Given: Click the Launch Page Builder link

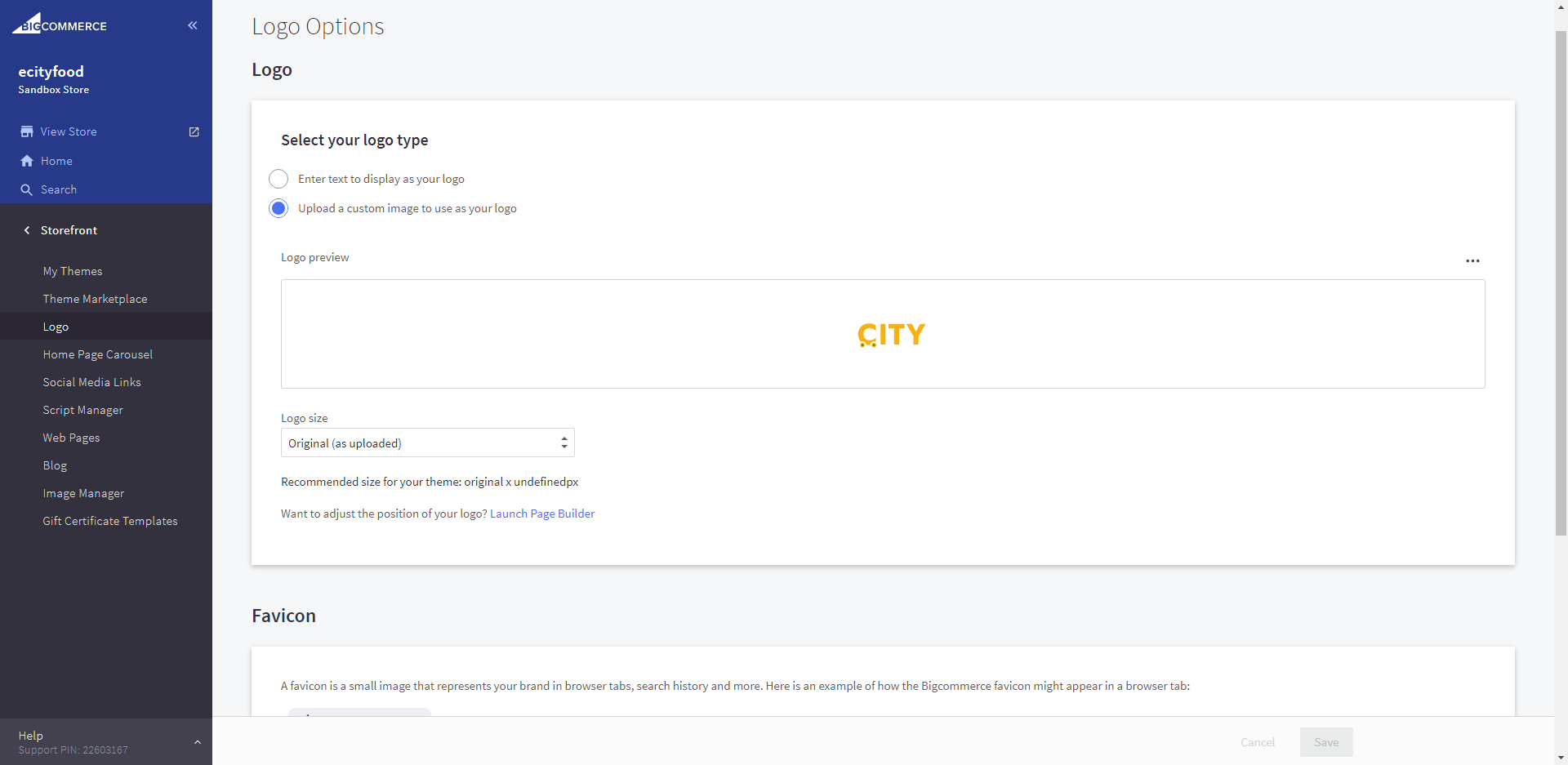Looking at the screenshot, I should click(542, 514).
